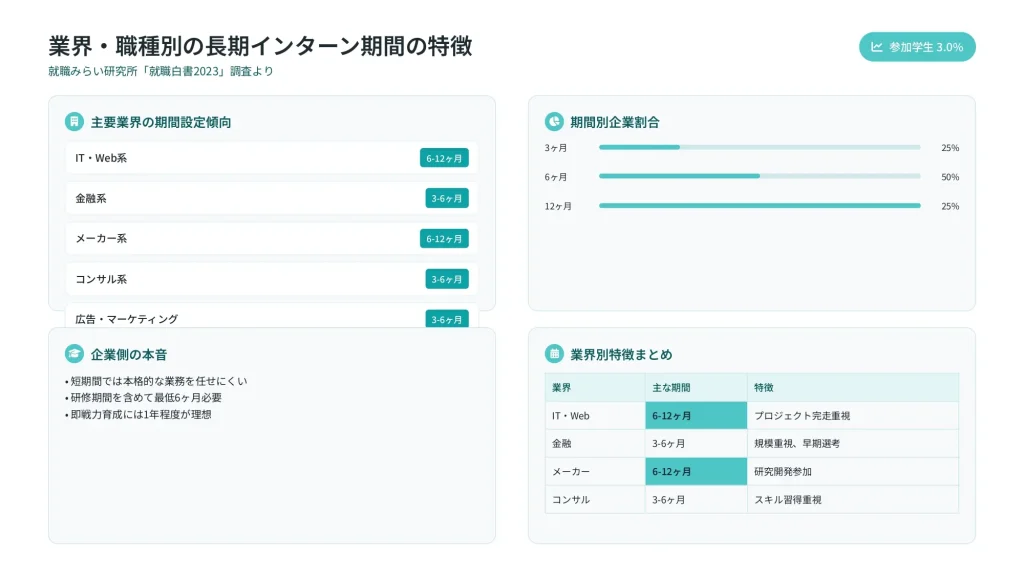The height and width of the screenshot is (576, 1024).
Task: Click the 主な期間 column header
Action: pos(695,387)
